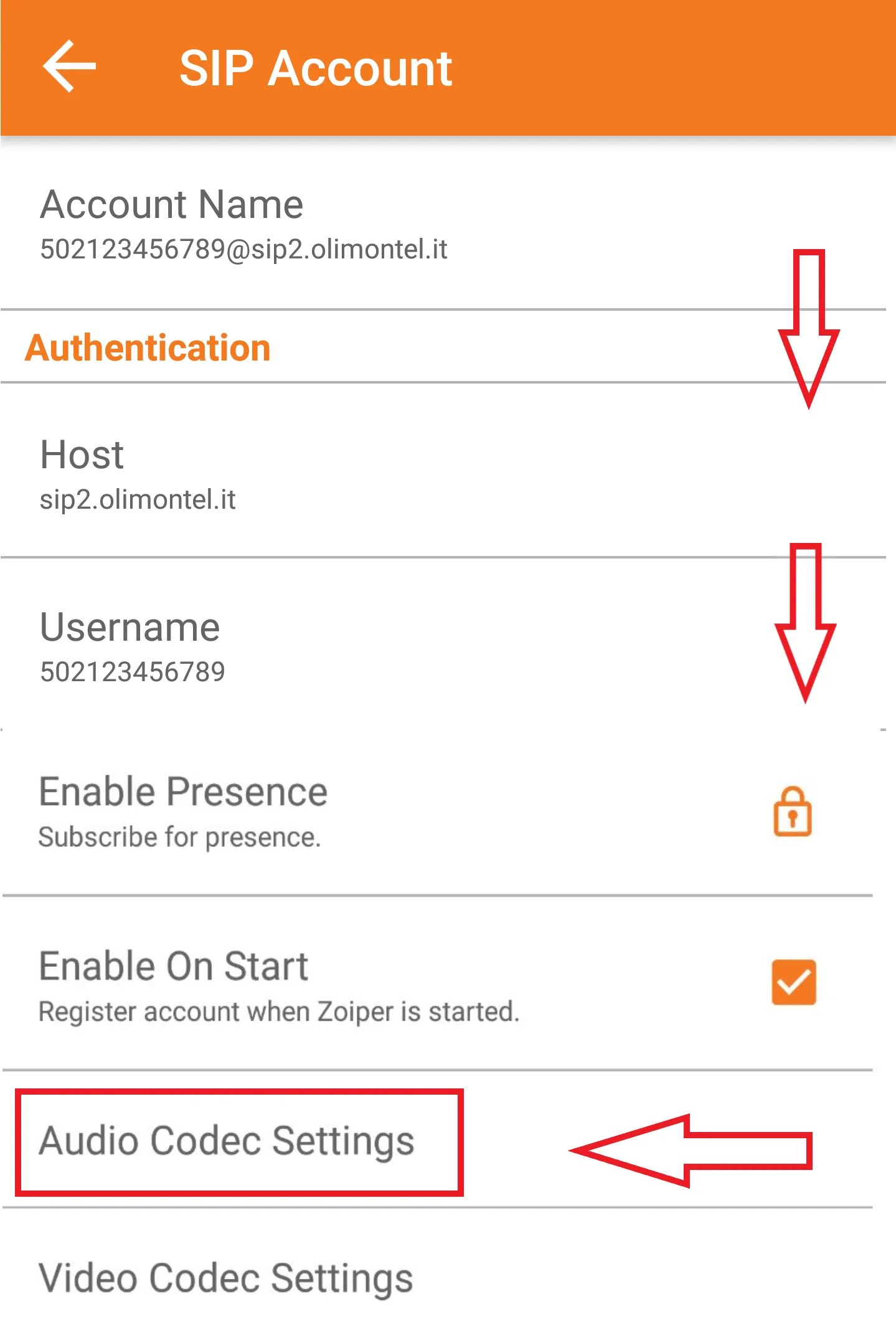Select the Account Name setting label
The height and width of the screenshot is (1330, 896).
tap(171, 204)
